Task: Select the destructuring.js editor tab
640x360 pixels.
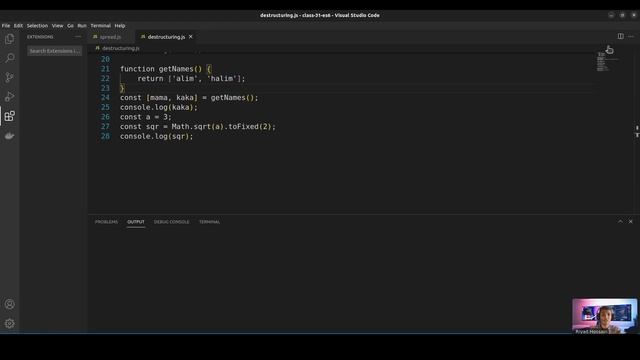Action: 166,37
